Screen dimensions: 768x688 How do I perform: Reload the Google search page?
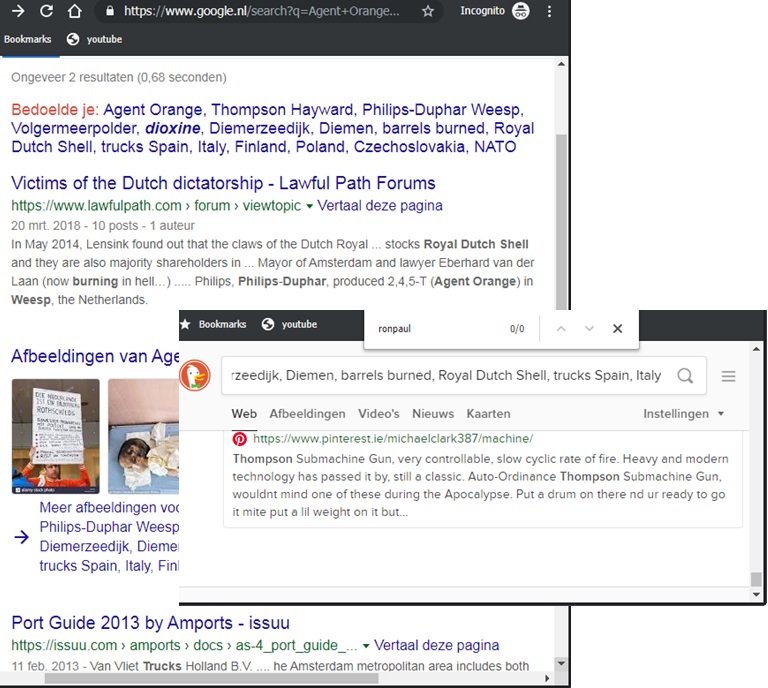coord(47,11)
